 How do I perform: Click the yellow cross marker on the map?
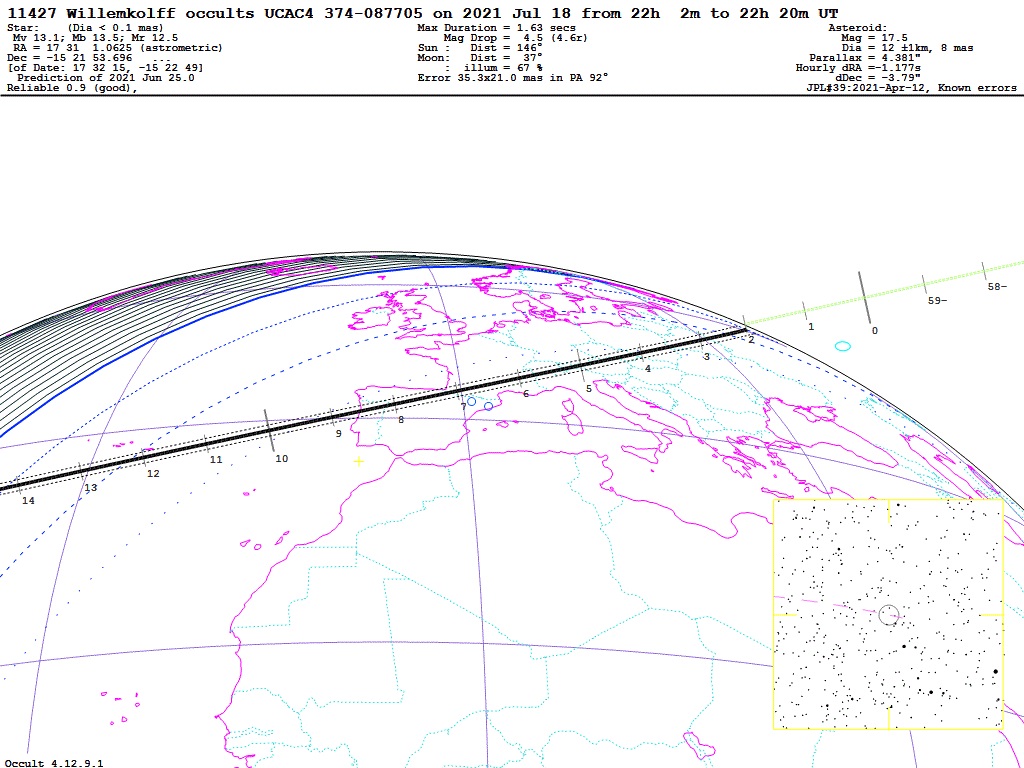[x=358, y=461]
